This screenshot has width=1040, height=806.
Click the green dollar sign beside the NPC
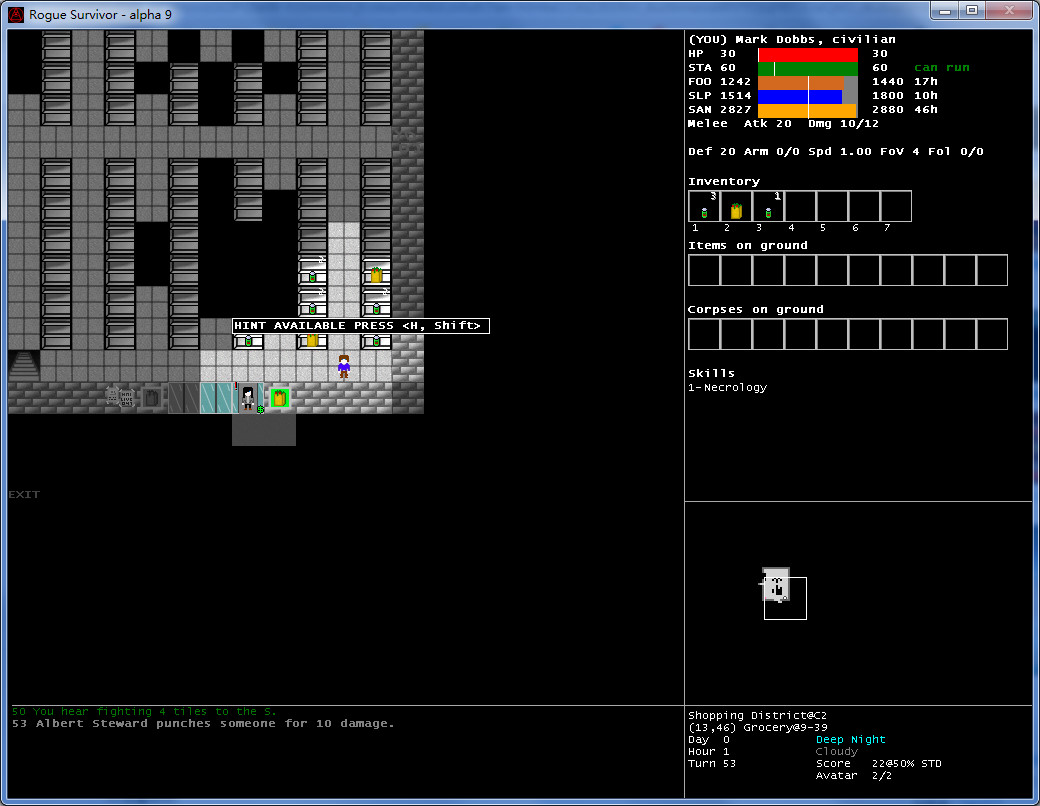coord(261,410)
